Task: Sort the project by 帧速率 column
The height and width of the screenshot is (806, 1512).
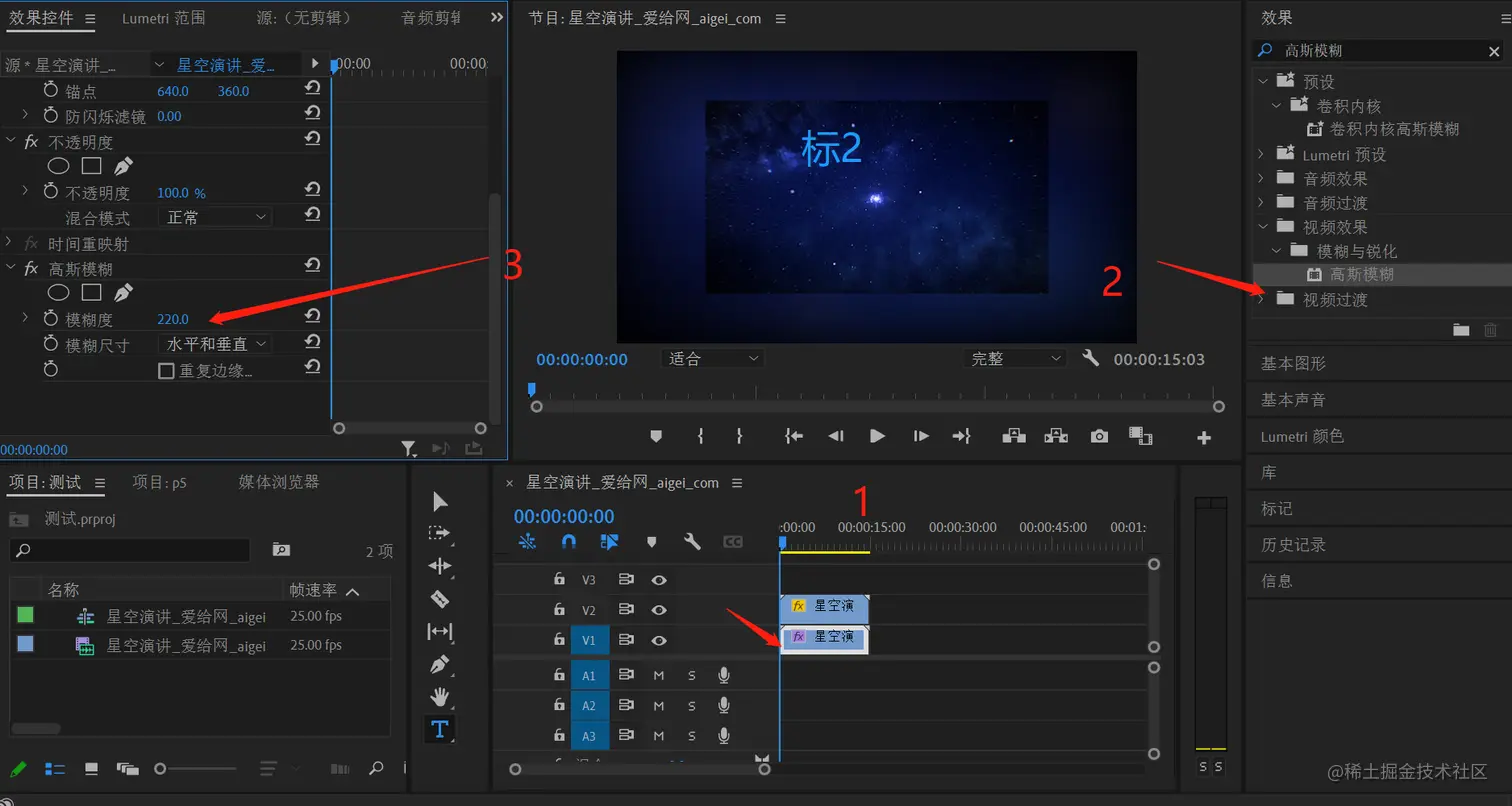Action: click(313, 590)
